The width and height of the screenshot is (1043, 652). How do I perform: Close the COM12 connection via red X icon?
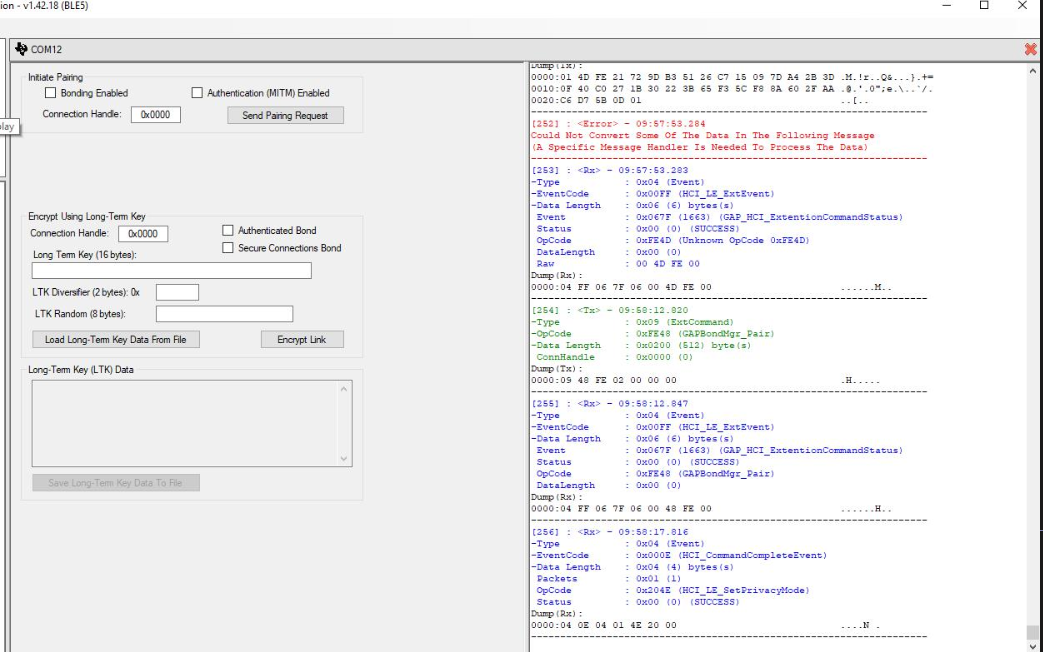point(1029,46)
